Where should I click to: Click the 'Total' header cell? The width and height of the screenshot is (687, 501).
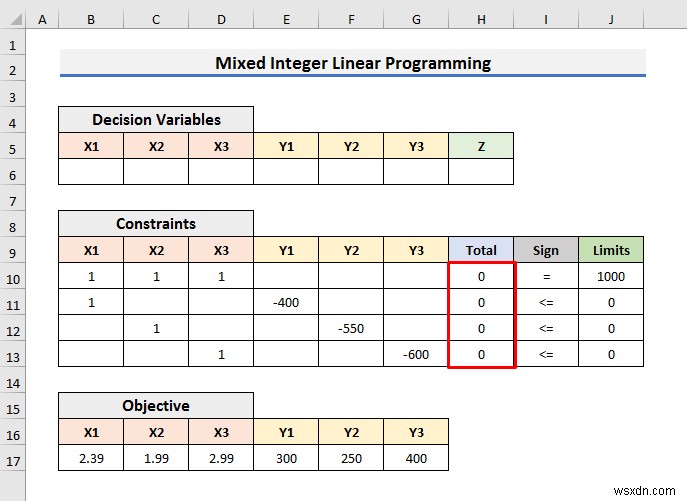481,250
